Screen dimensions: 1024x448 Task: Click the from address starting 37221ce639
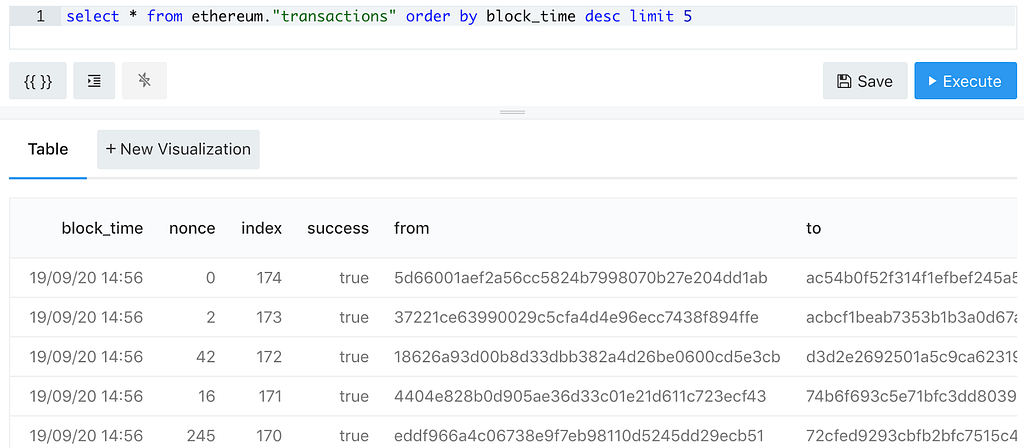(x=576, y=318)
